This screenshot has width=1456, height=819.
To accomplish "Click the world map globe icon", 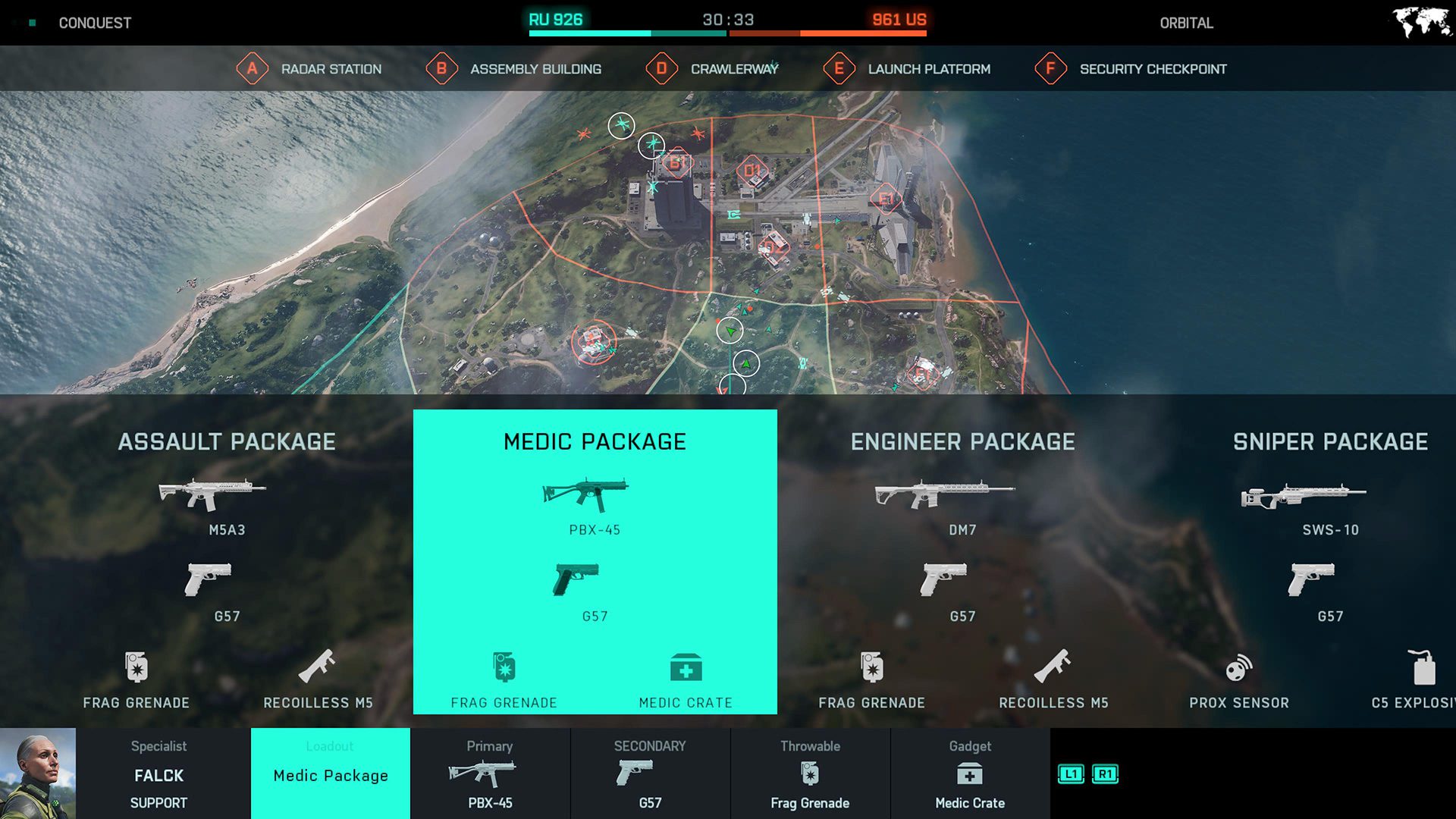I will coord(1418,22).
